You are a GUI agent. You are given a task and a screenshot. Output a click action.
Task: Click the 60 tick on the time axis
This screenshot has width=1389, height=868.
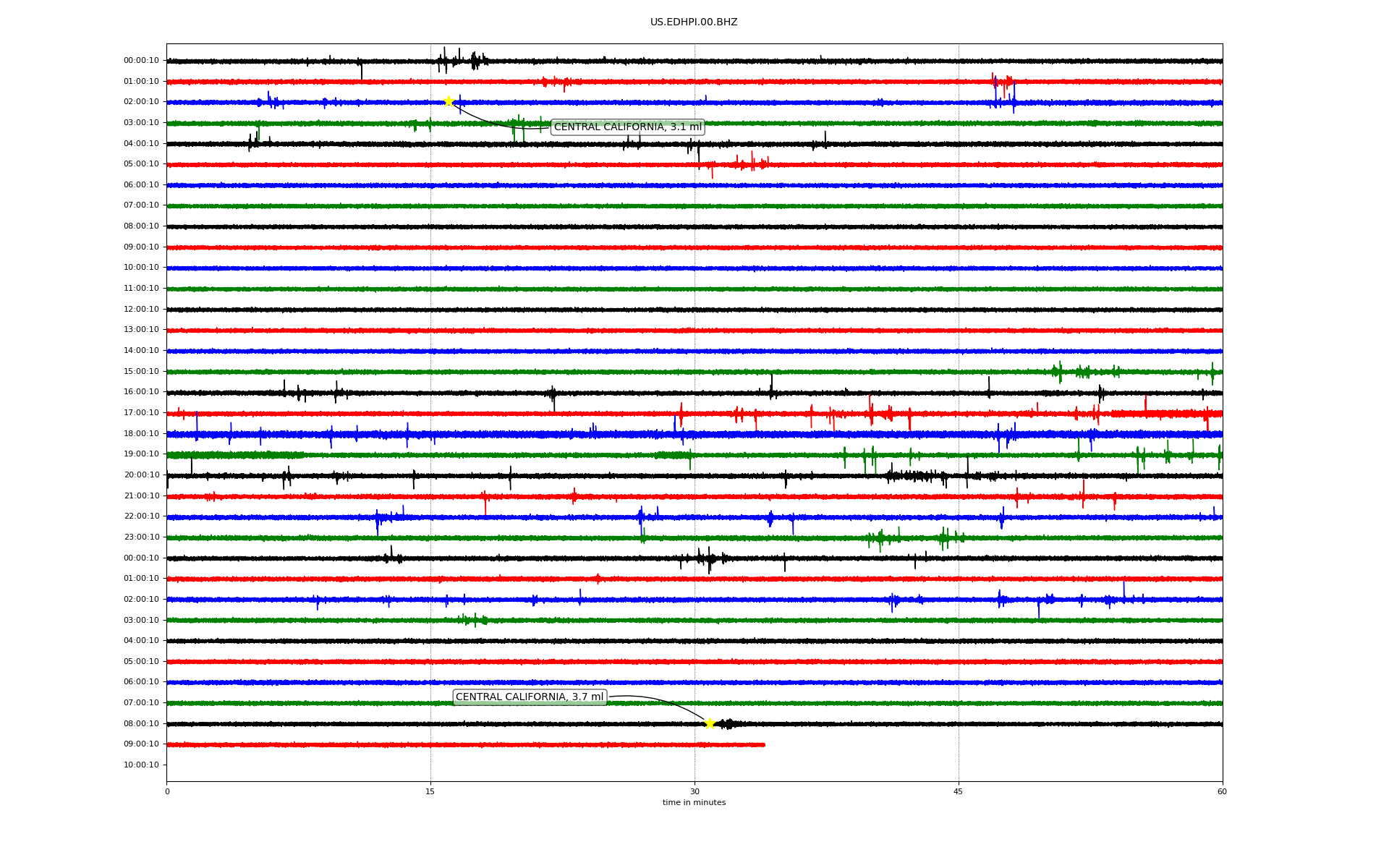[x=1222, y=791]
